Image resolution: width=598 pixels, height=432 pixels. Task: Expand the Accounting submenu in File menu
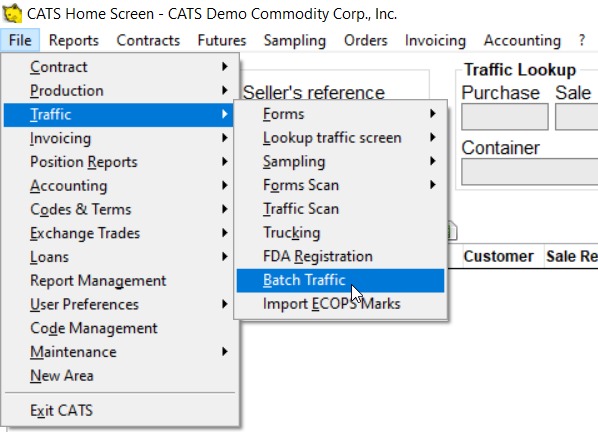(119, 186)
